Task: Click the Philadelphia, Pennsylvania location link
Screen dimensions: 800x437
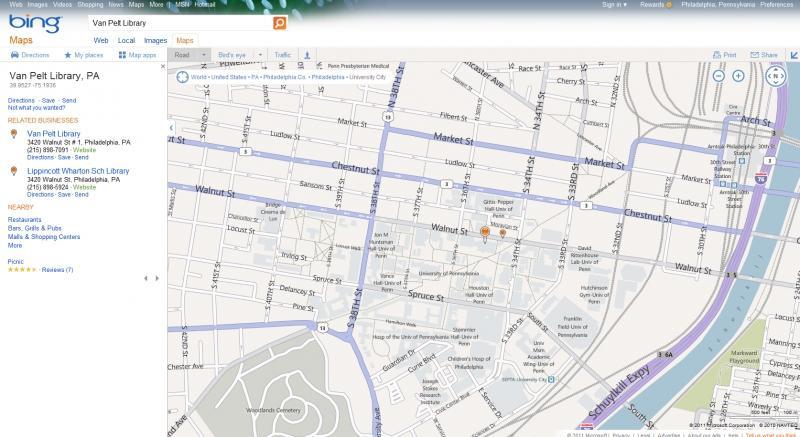Action: [718, 5]
